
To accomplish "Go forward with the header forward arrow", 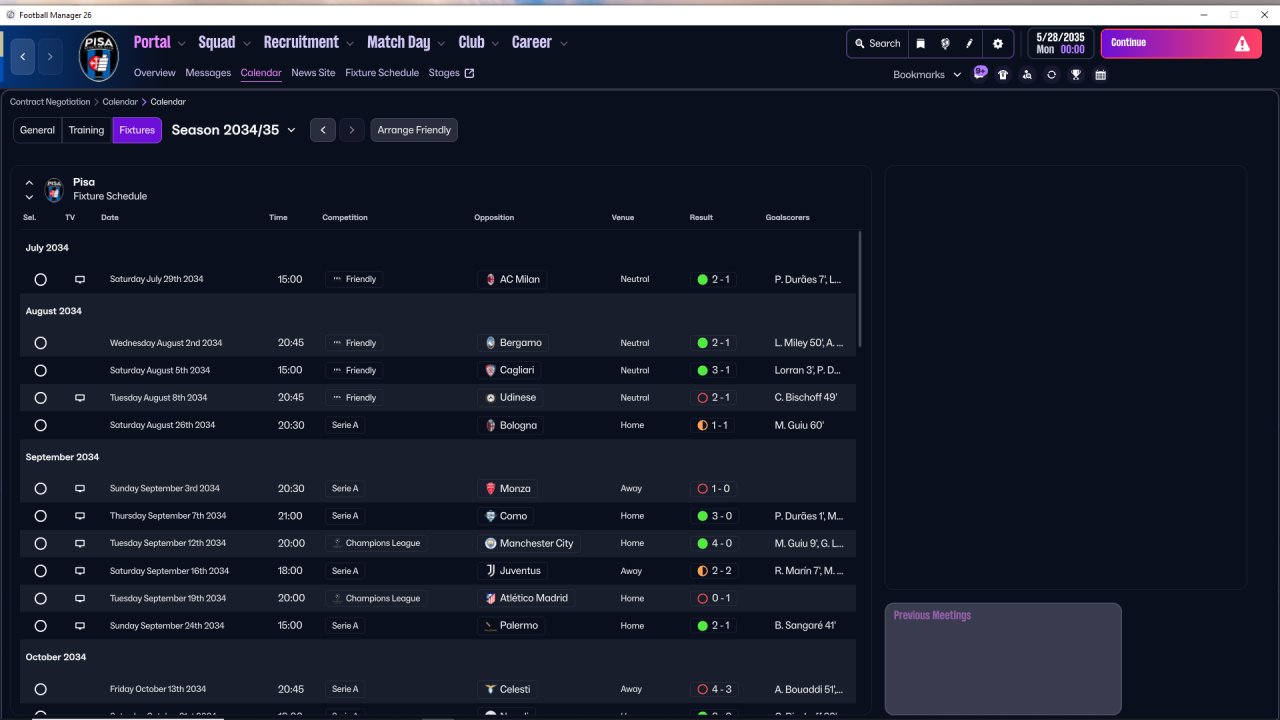I will click(x=50, y=57).
